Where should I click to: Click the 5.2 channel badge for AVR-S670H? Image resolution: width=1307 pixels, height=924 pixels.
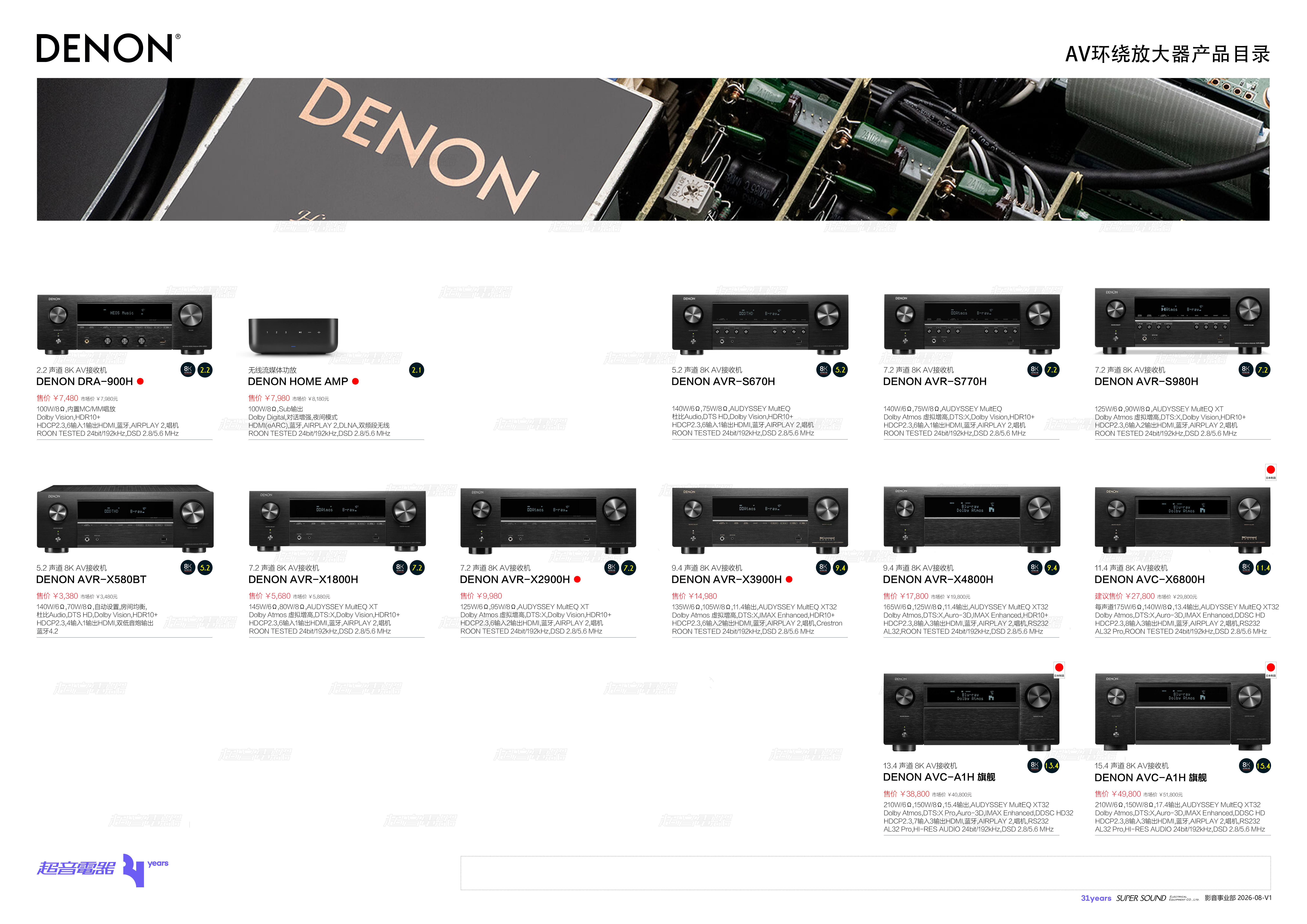[x=840, y=370]
